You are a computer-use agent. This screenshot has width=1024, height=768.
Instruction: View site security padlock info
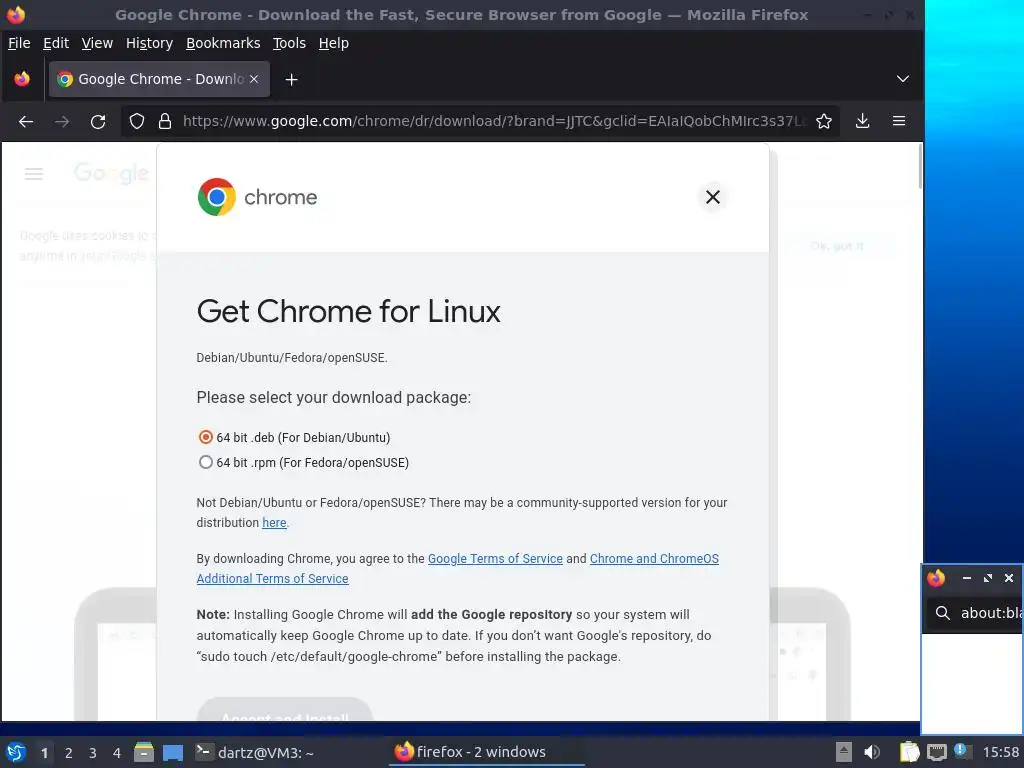[x=165, y=121]
